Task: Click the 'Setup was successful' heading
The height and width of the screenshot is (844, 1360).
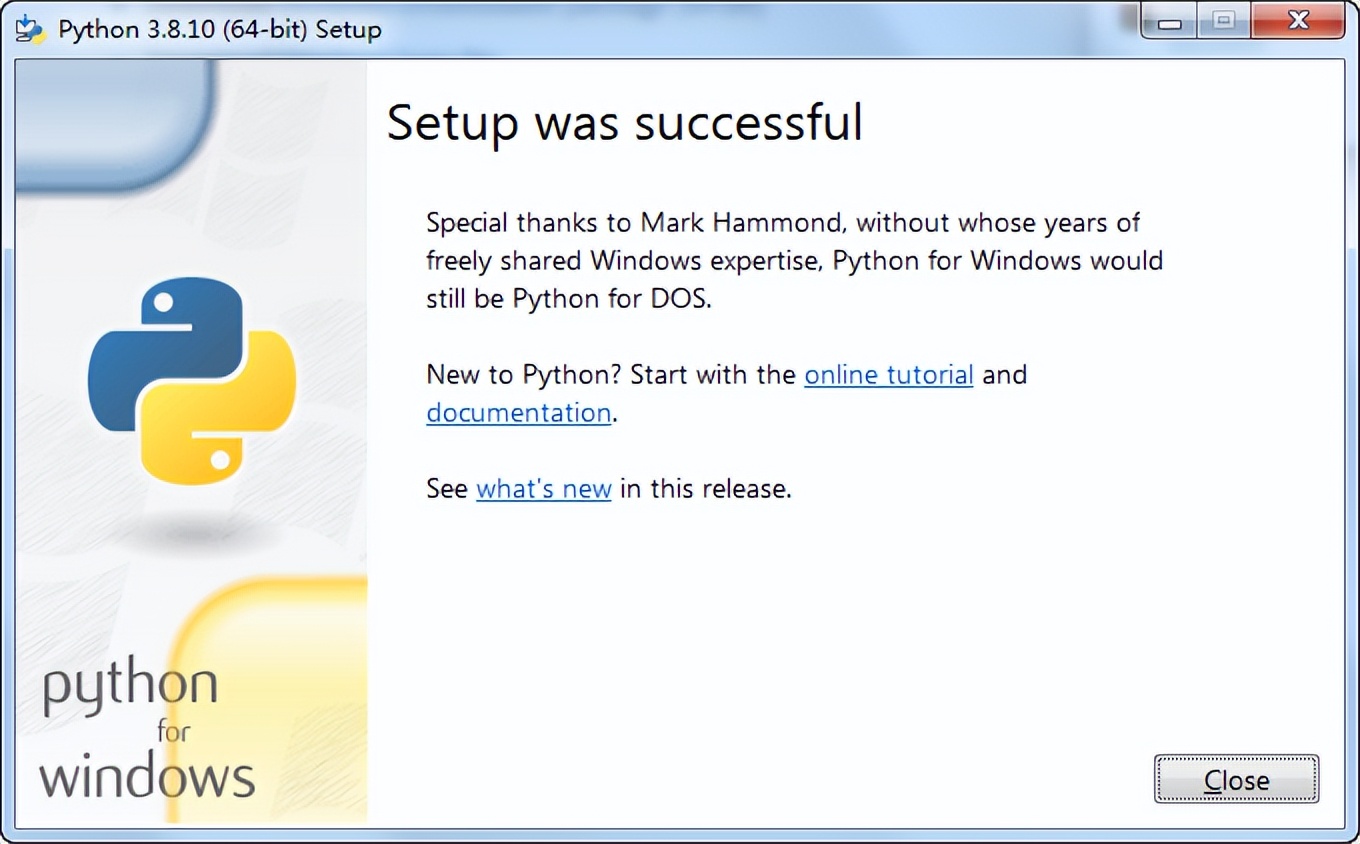Action: [x=624, y=123]
